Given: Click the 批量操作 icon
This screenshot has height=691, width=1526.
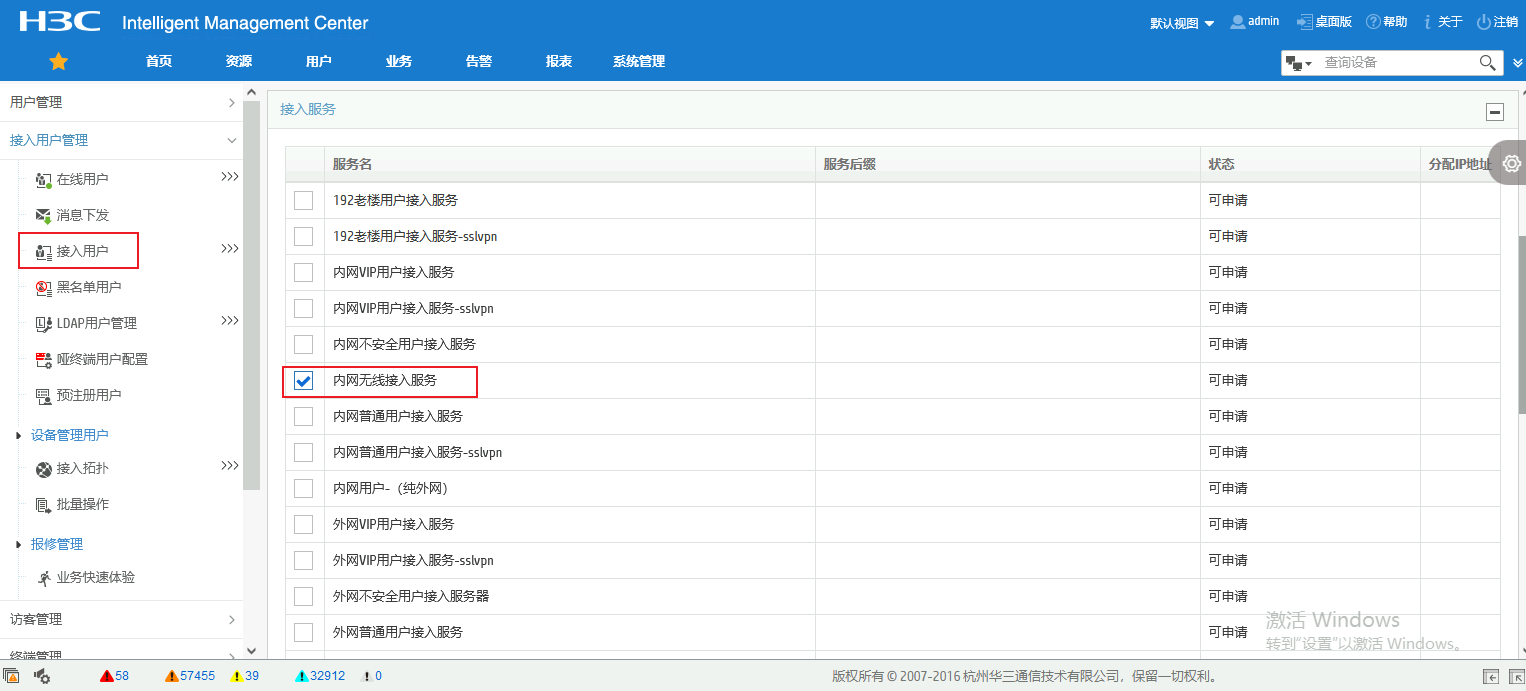Looking at the screenshot, I should click(x=43, y=505).
